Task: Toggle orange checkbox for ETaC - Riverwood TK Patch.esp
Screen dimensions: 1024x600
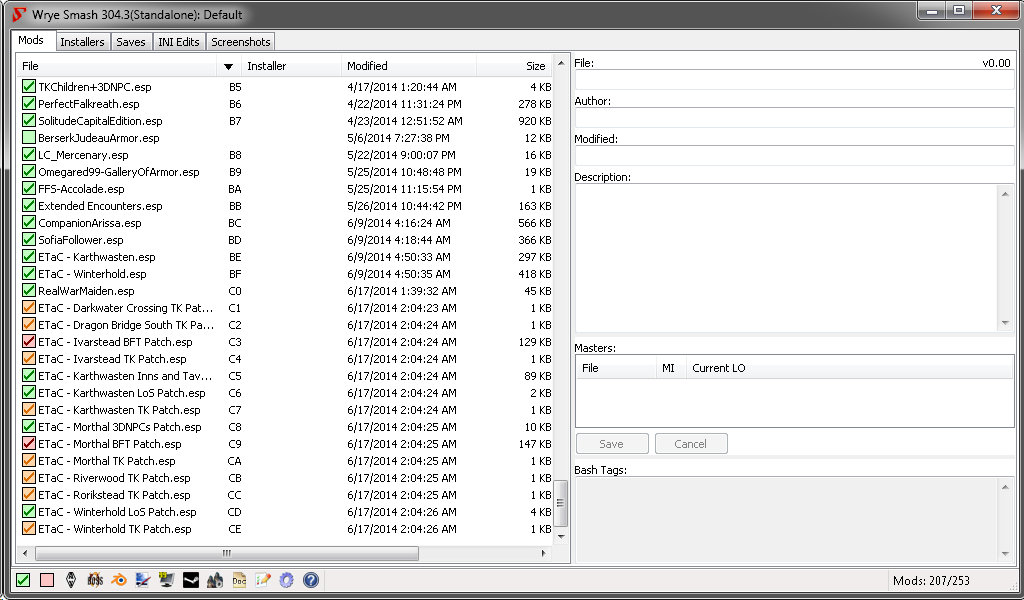Action: [x=29, y=477]
